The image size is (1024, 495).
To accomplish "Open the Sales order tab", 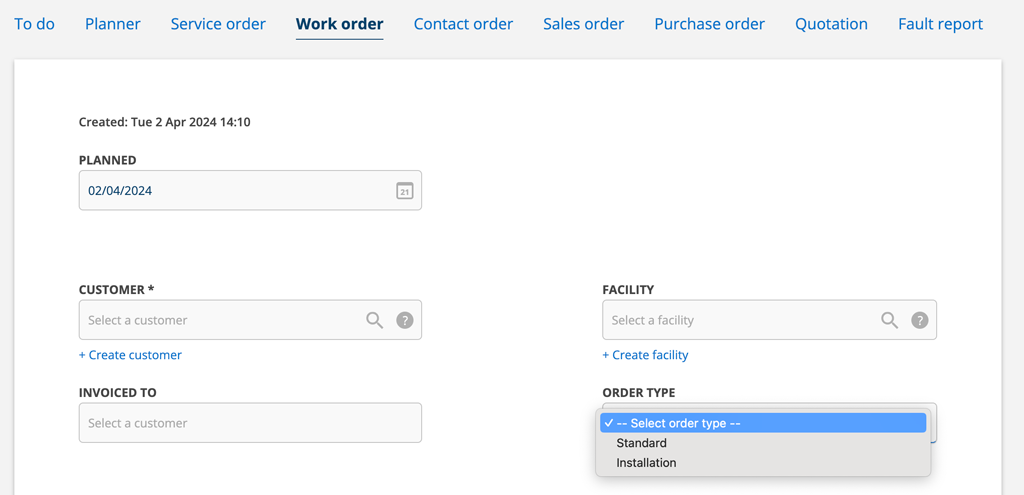I will point(583,24).
